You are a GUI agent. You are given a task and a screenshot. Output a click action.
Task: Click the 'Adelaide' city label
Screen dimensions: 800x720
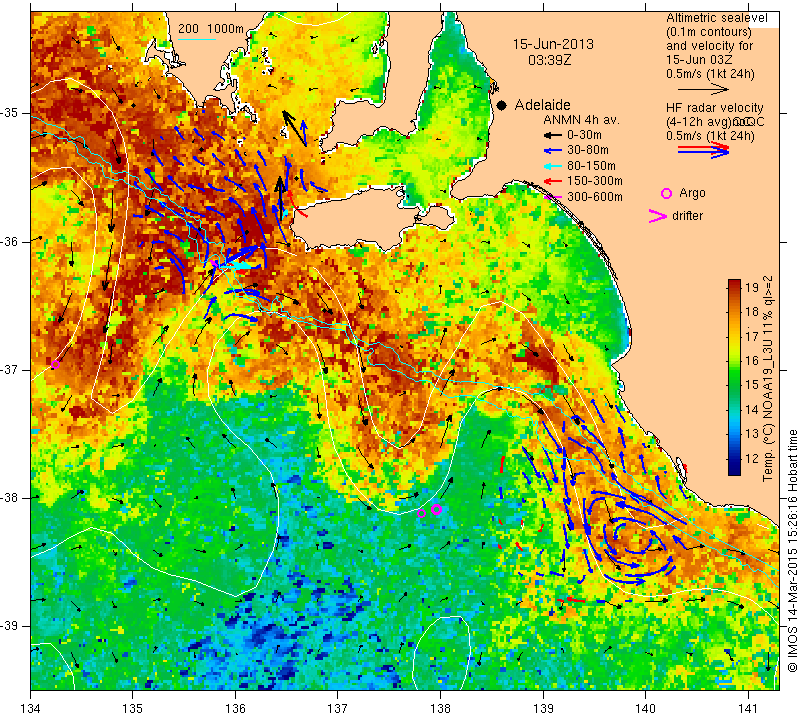(x=542, y=105)
